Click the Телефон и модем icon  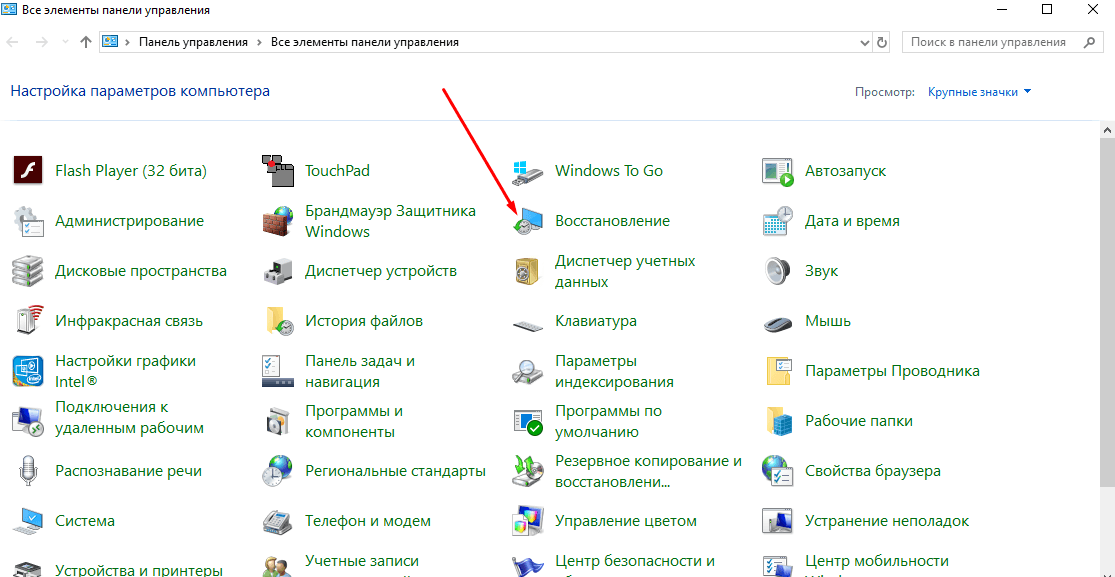[278, 522]
